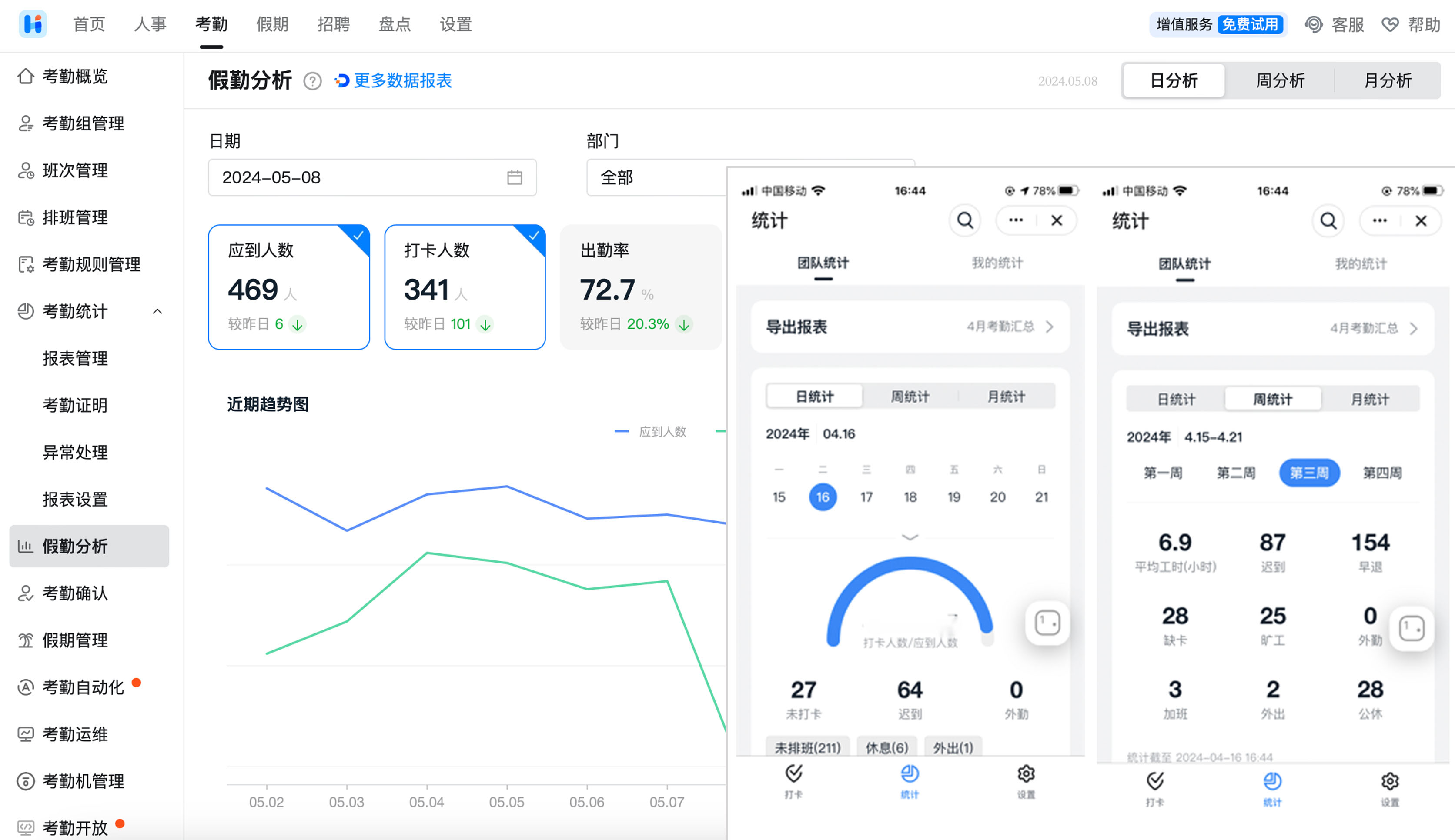
Task: Click more (…) icon in left phone screen
Action: [1016, 220]
